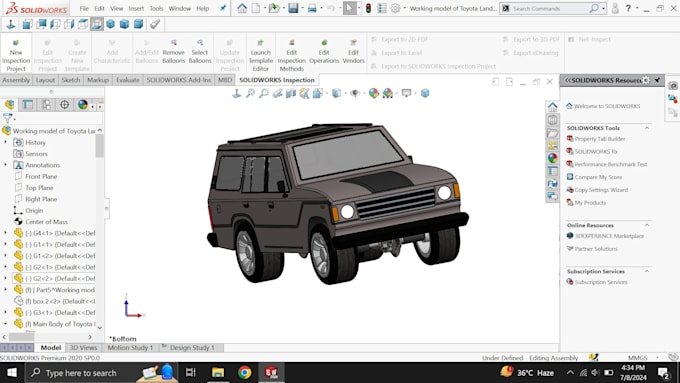Switch to MBD tab
The height and width of the screenshot is (383, 680).
coord(225,80)
